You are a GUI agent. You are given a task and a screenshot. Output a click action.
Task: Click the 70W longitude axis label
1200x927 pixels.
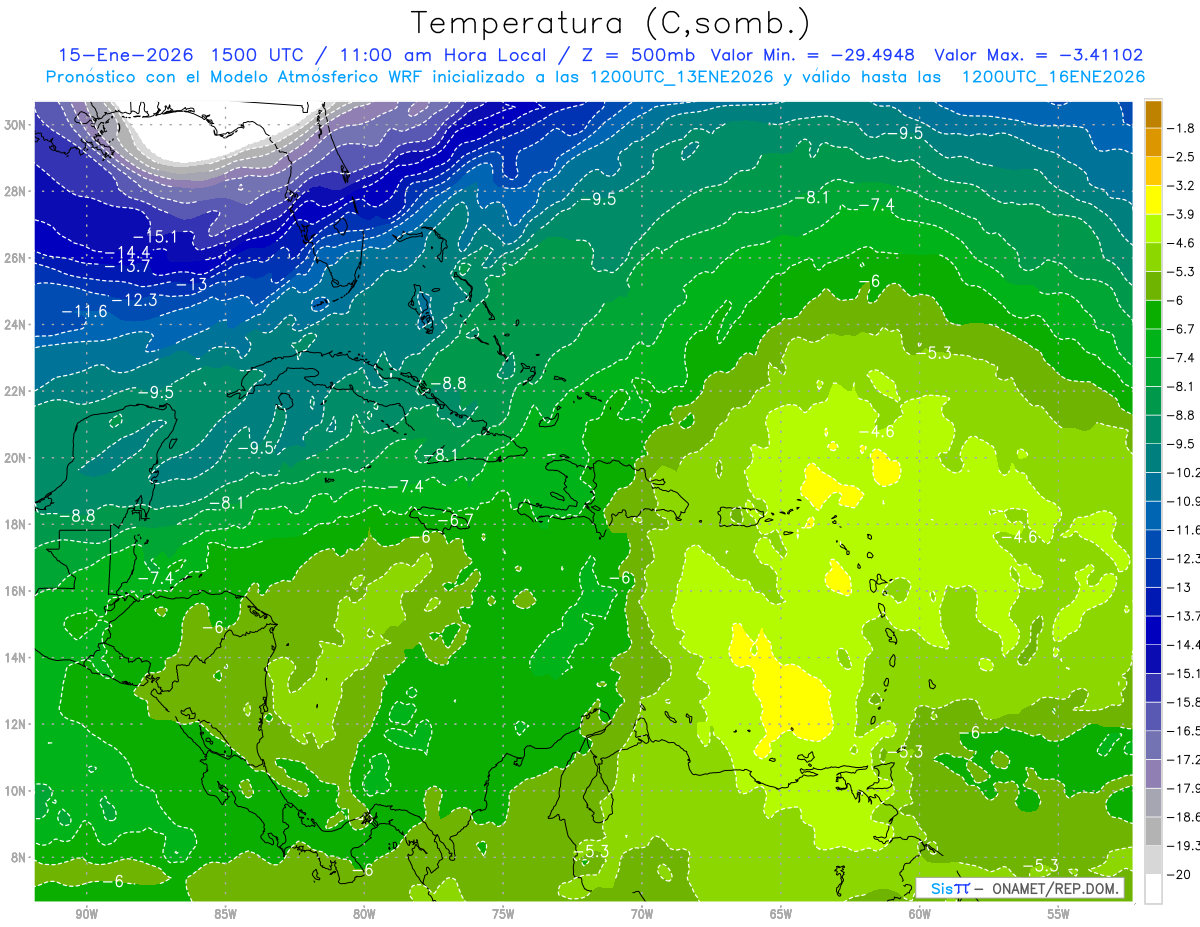pos(642,915)
